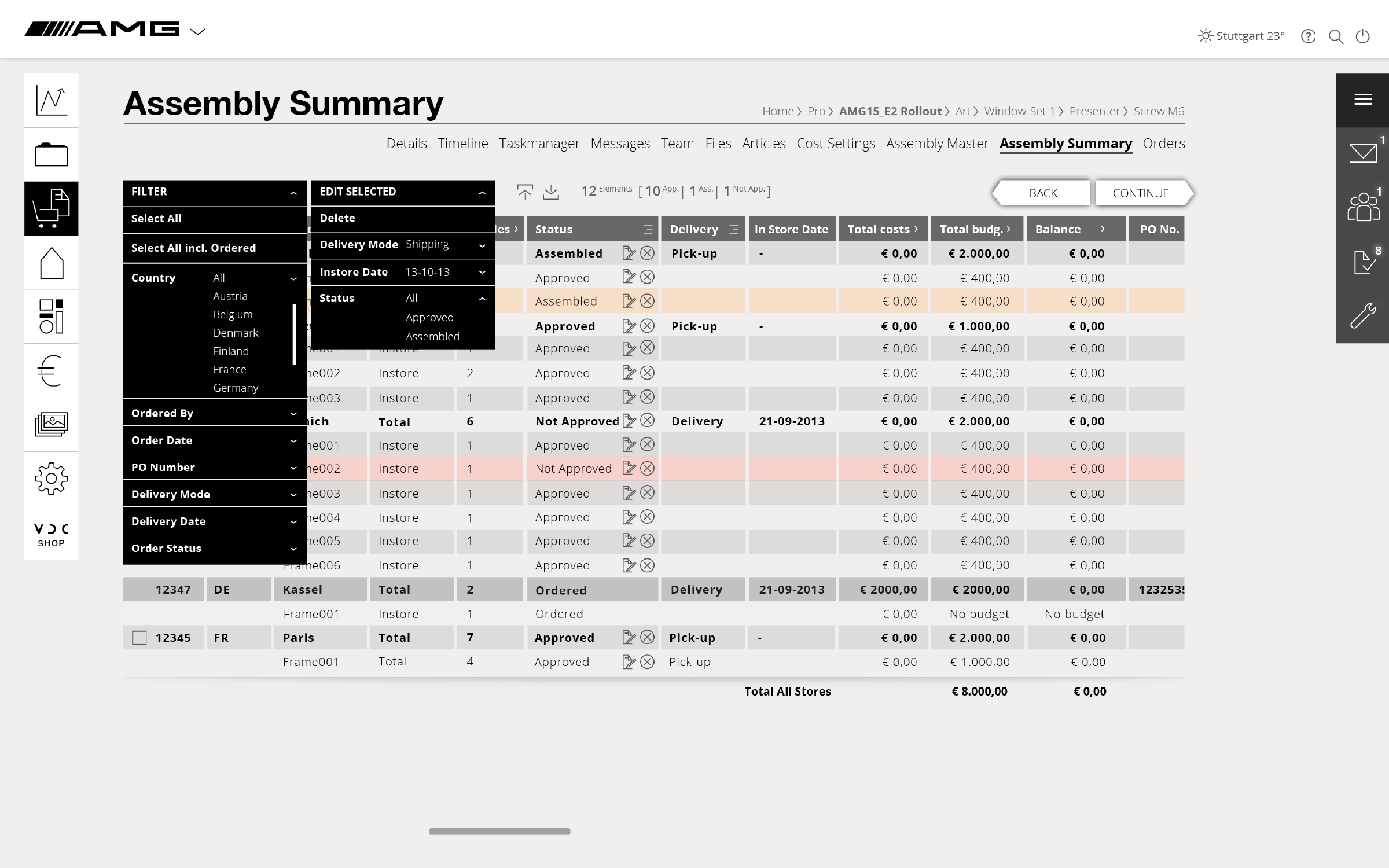Image resolution: width=1389 pixels, height=868 pixels.
Task: Open the Cost Settings tab
Action: pyautogui.click(x=835, y=144)
